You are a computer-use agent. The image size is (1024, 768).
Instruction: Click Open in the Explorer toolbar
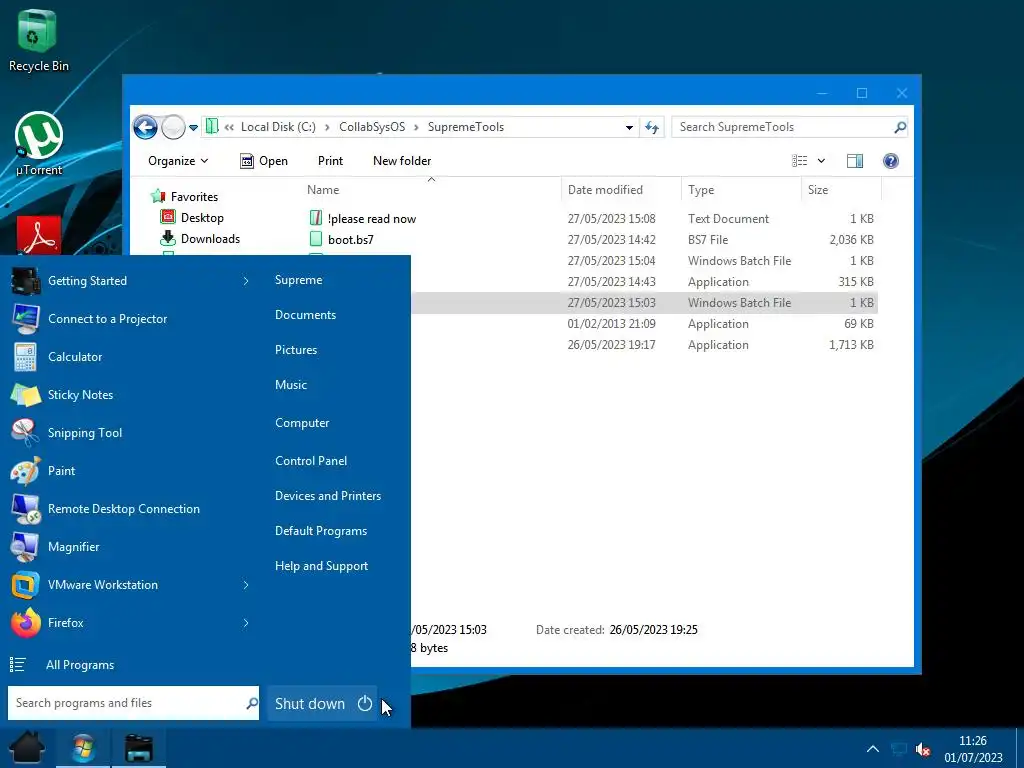tap(264, 161)
